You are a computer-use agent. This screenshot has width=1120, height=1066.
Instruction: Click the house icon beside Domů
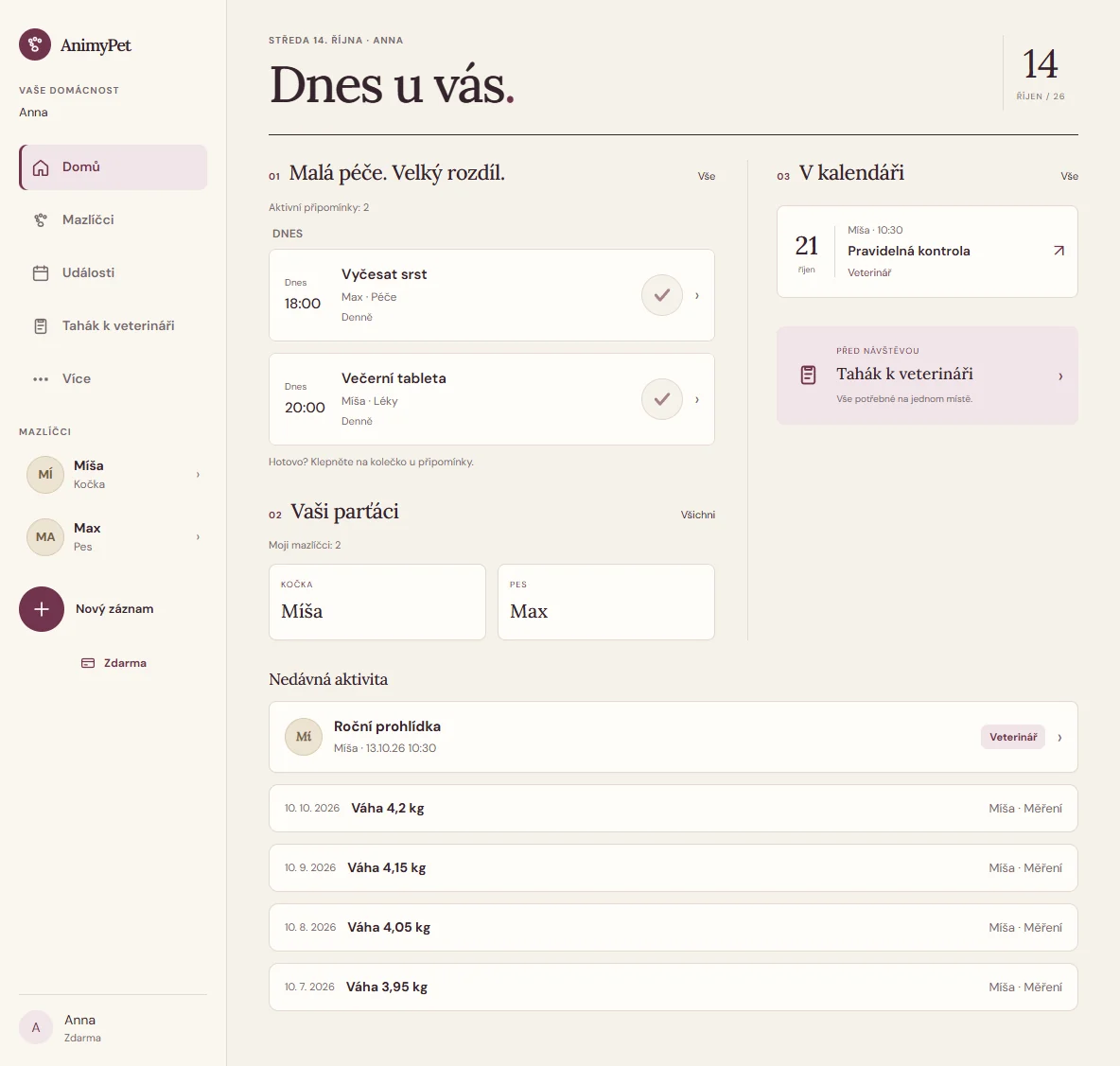(x=41, y=167)
